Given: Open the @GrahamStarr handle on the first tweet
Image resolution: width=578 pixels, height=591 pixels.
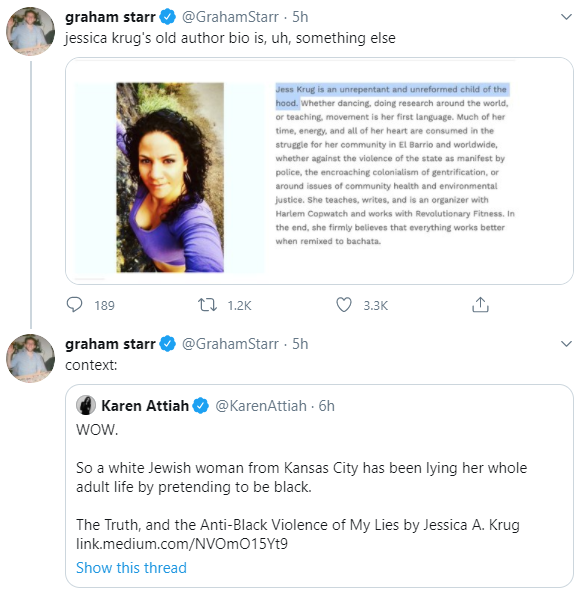Looking at the screenshot, I should point(230,17).
